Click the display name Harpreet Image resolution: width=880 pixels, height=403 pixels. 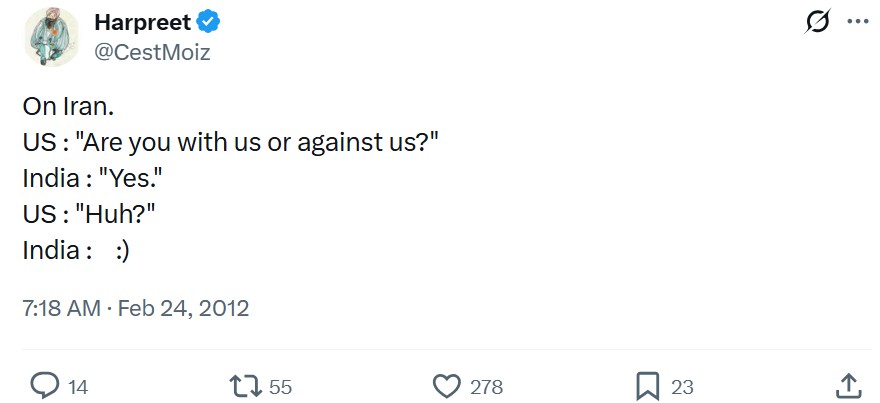pyautogui.click(x=142, y=22)
